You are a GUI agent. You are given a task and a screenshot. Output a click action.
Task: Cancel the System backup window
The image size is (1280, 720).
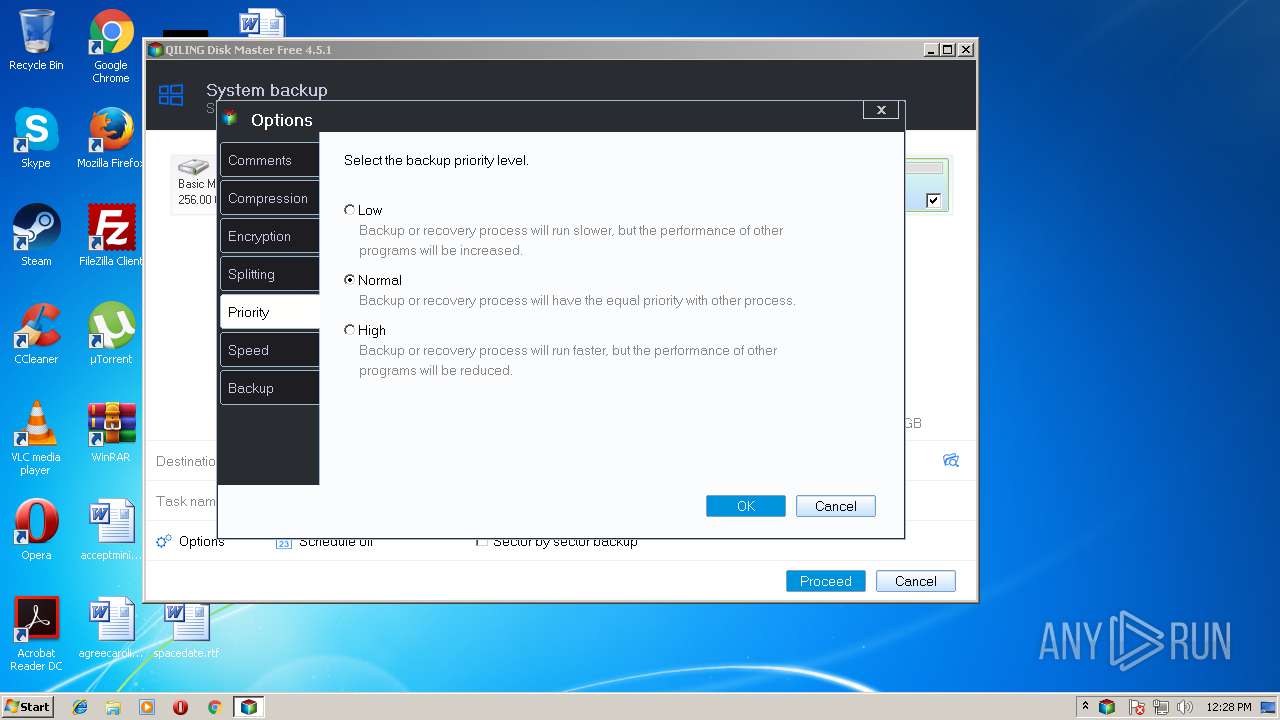(x=916, y=581)
